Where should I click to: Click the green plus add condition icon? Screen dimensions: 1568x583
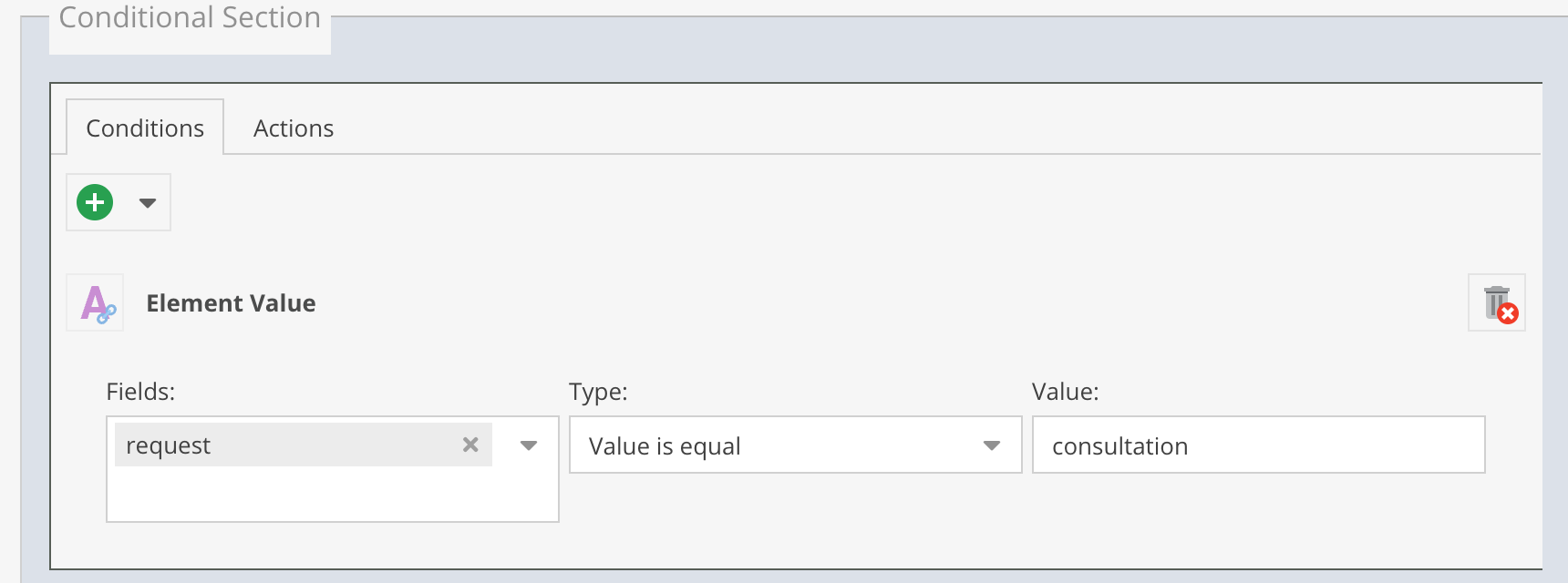(x=95, y=202)
